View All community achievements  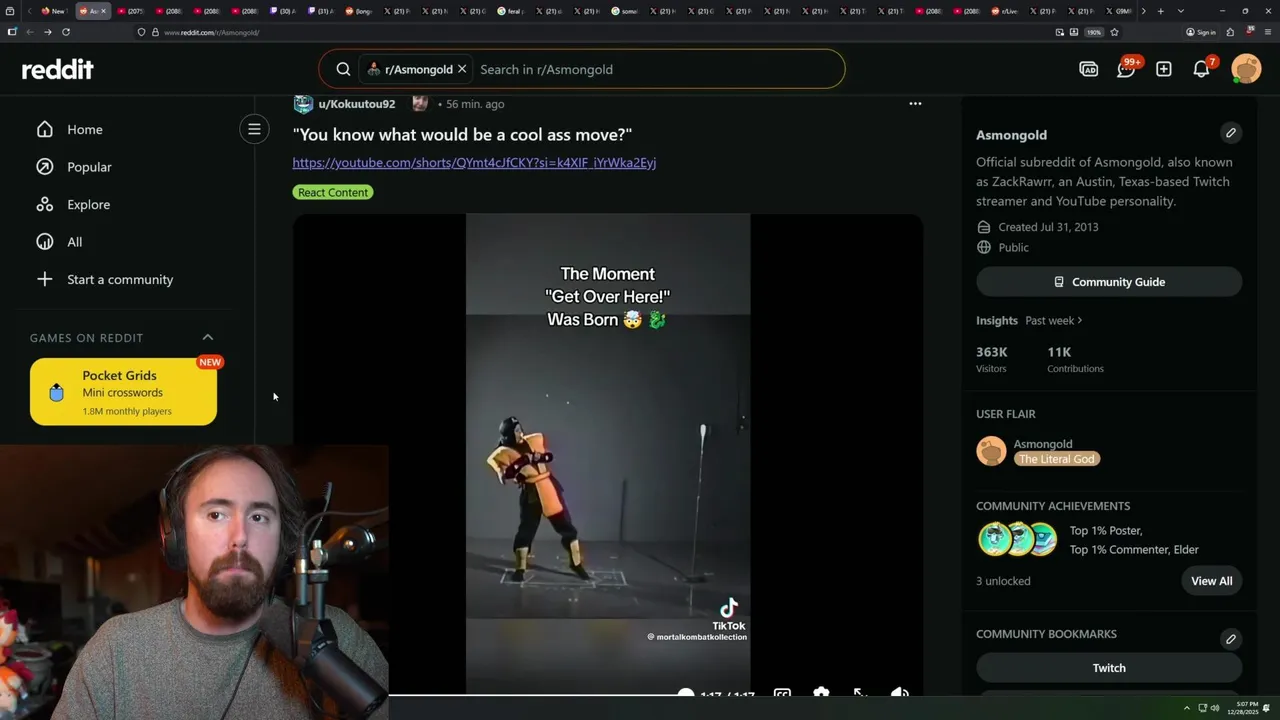1211,581
